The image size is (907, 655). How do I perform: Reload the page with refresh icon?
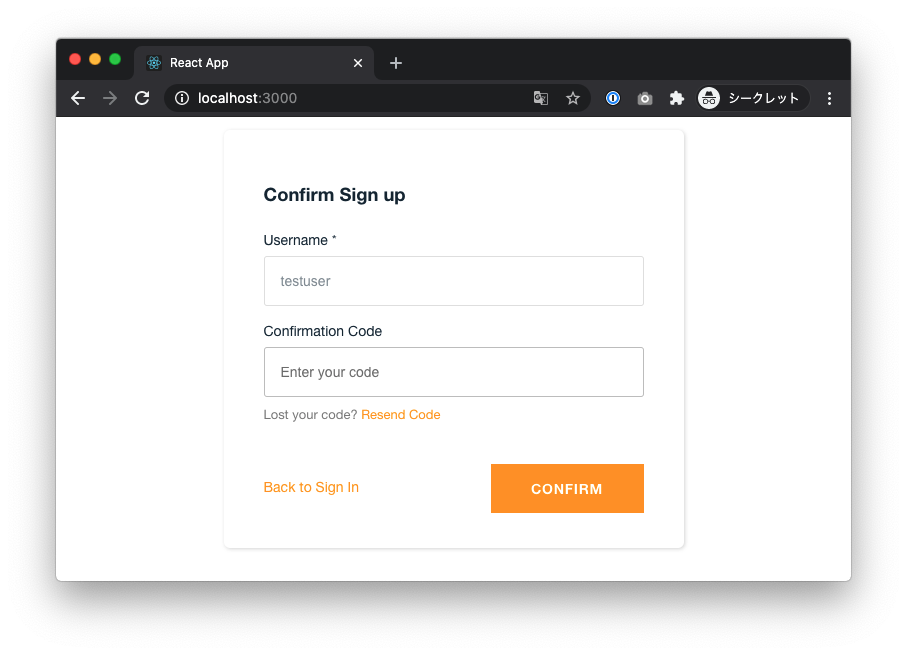pos(142,98)
